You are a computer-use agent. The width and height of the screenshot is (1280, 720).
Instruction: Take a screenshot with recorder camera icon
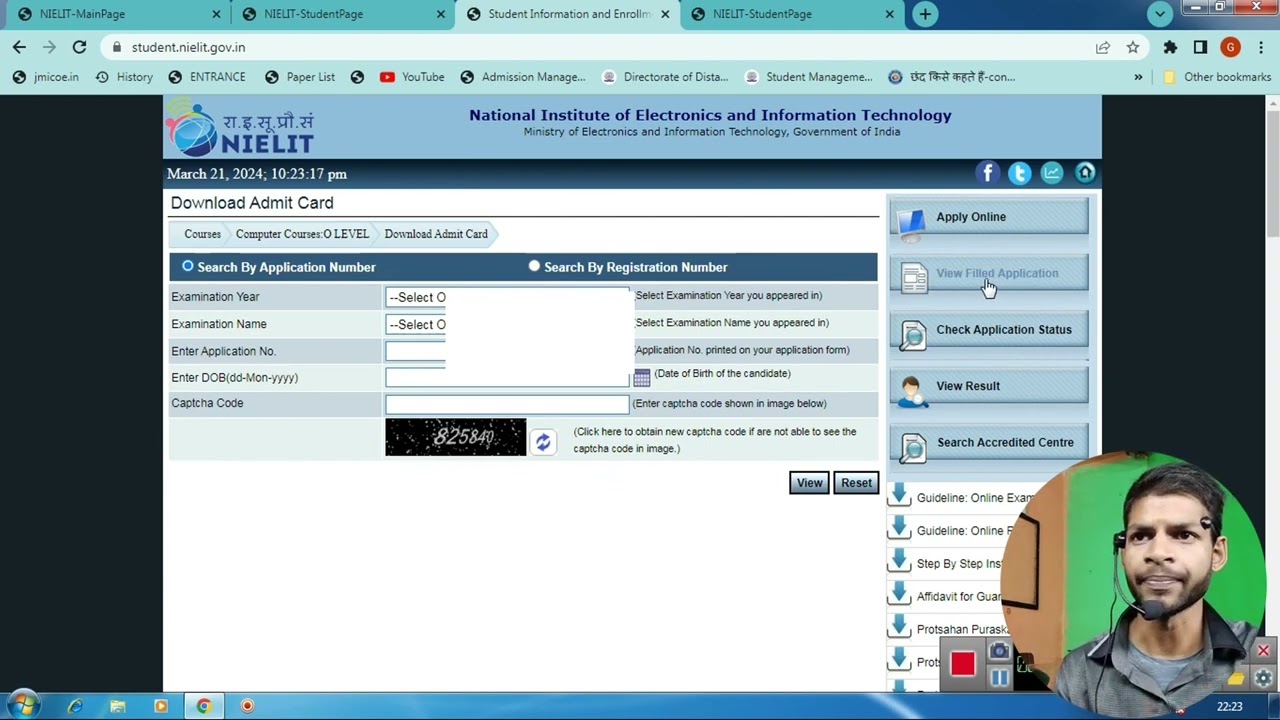999,652
